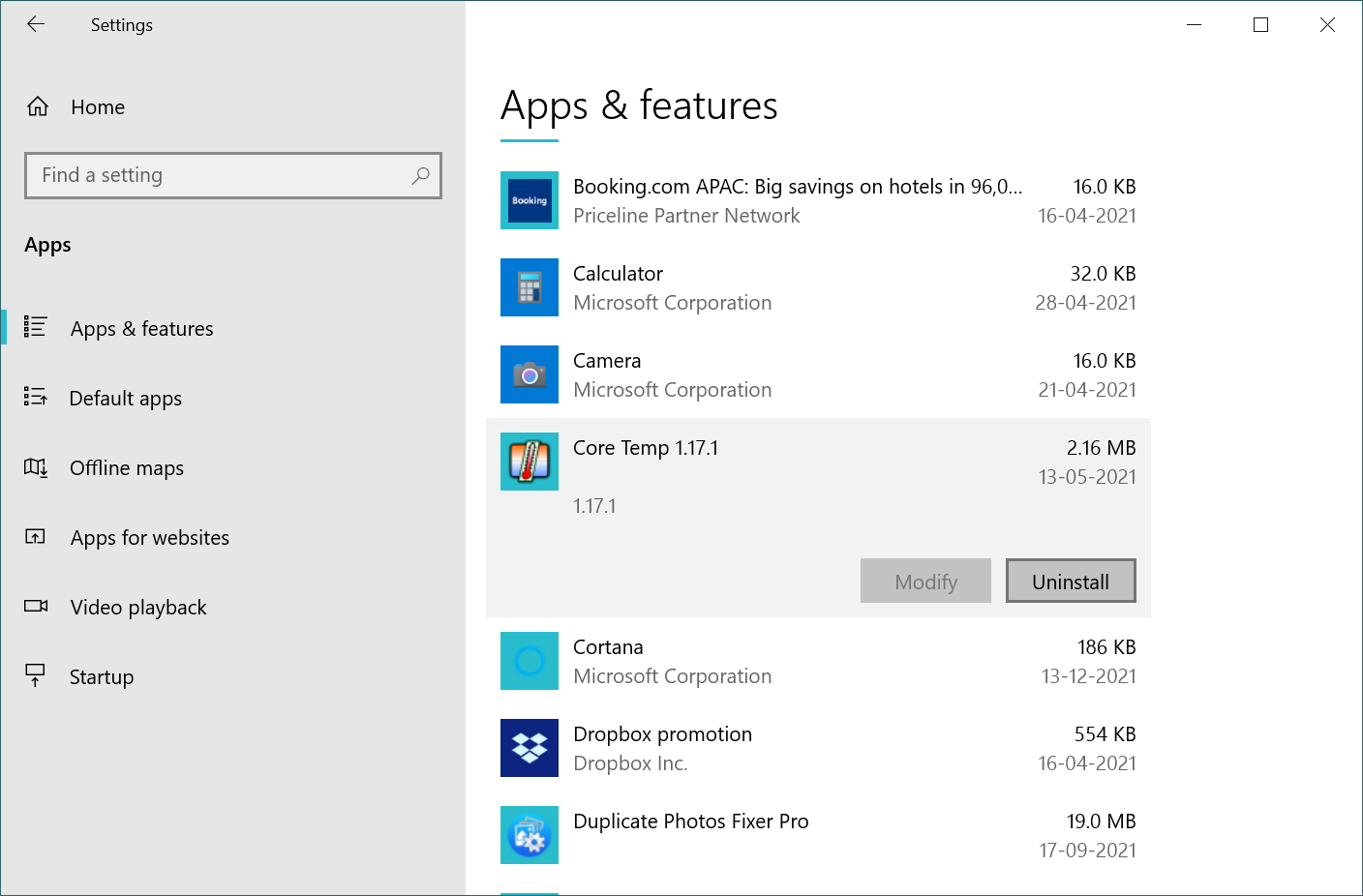1363x896 pixels.
Task: Click the 186 KB size value
Action: click(1106, 647)
